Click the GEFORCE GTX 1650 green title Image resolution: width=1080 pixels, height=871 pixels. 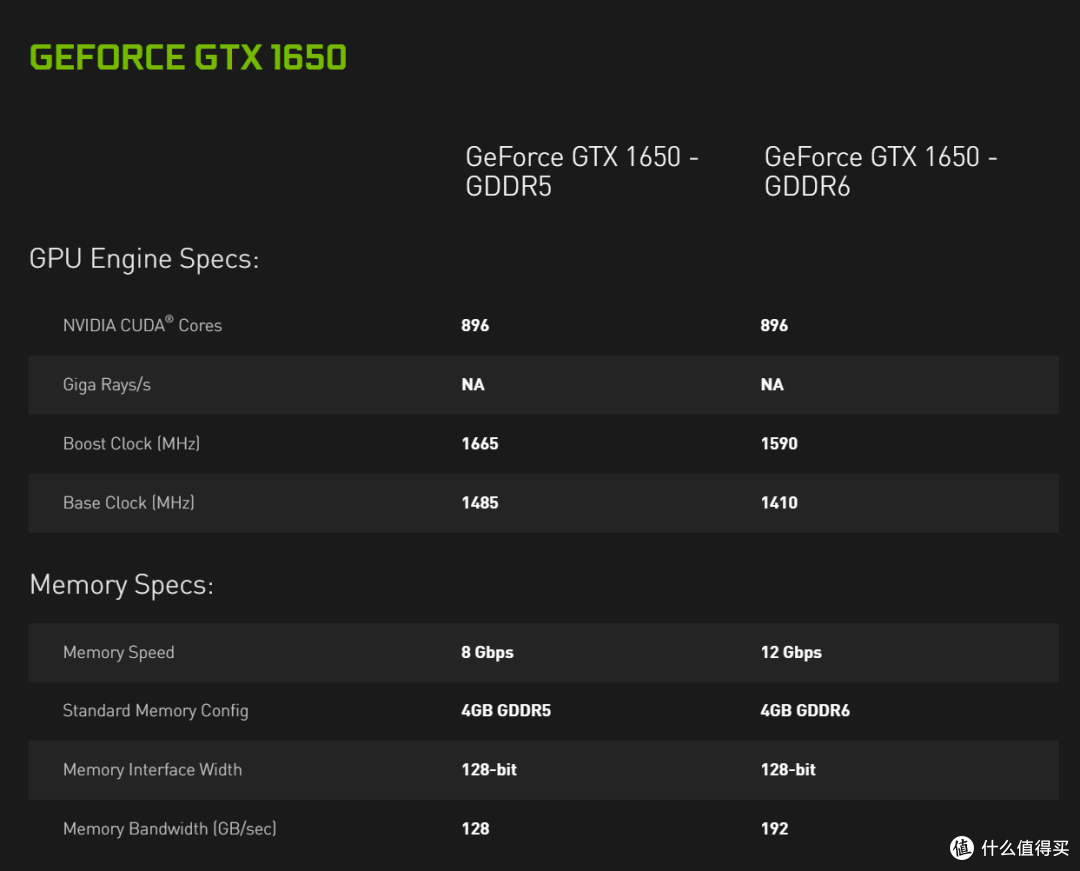coord(188,57)
